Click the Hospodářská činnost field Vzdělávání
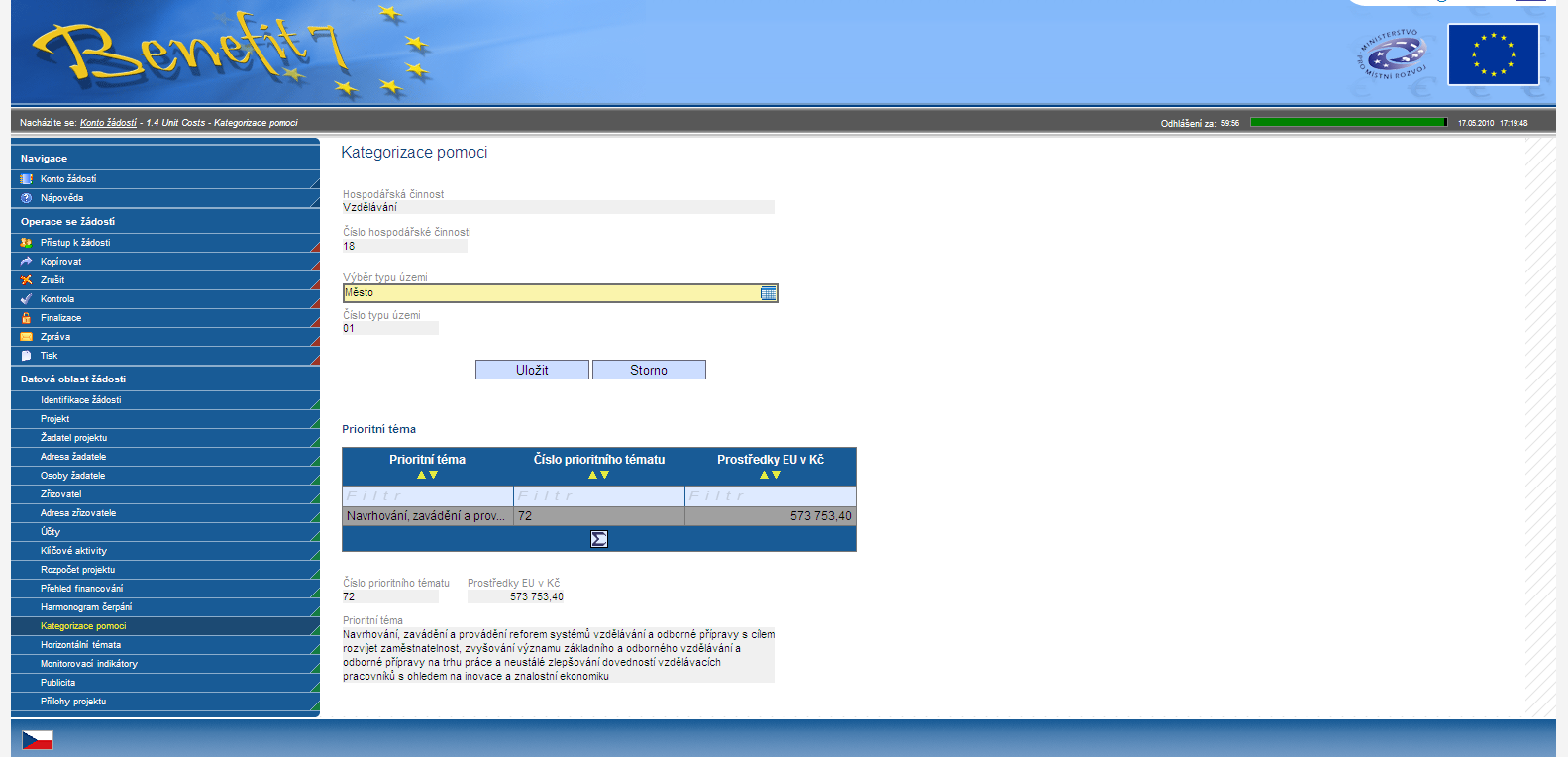 559,207
